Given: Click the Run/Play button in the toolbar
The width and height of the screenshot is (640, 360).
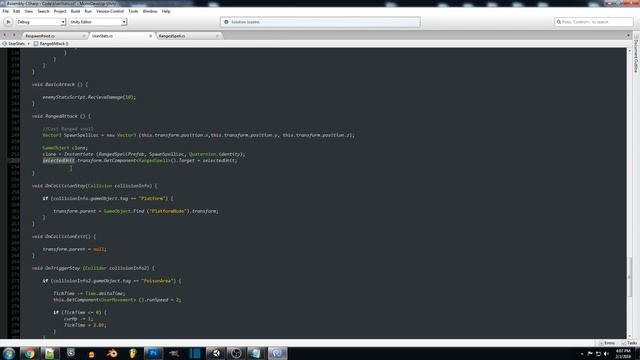Looking at the screenshot, I should click(8, 22).
